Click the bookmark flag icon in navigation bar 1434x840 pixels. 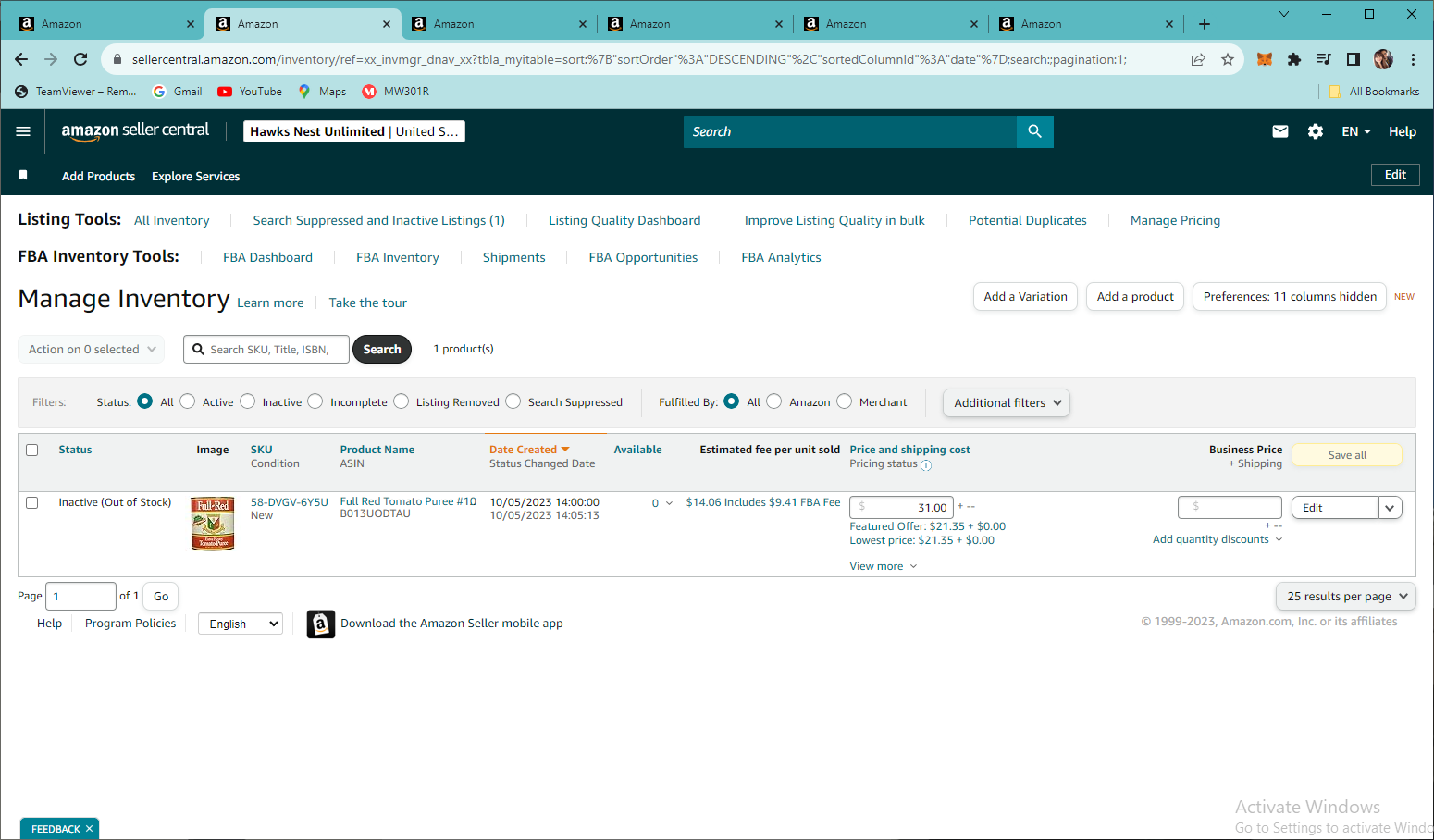tap(23, 175)
